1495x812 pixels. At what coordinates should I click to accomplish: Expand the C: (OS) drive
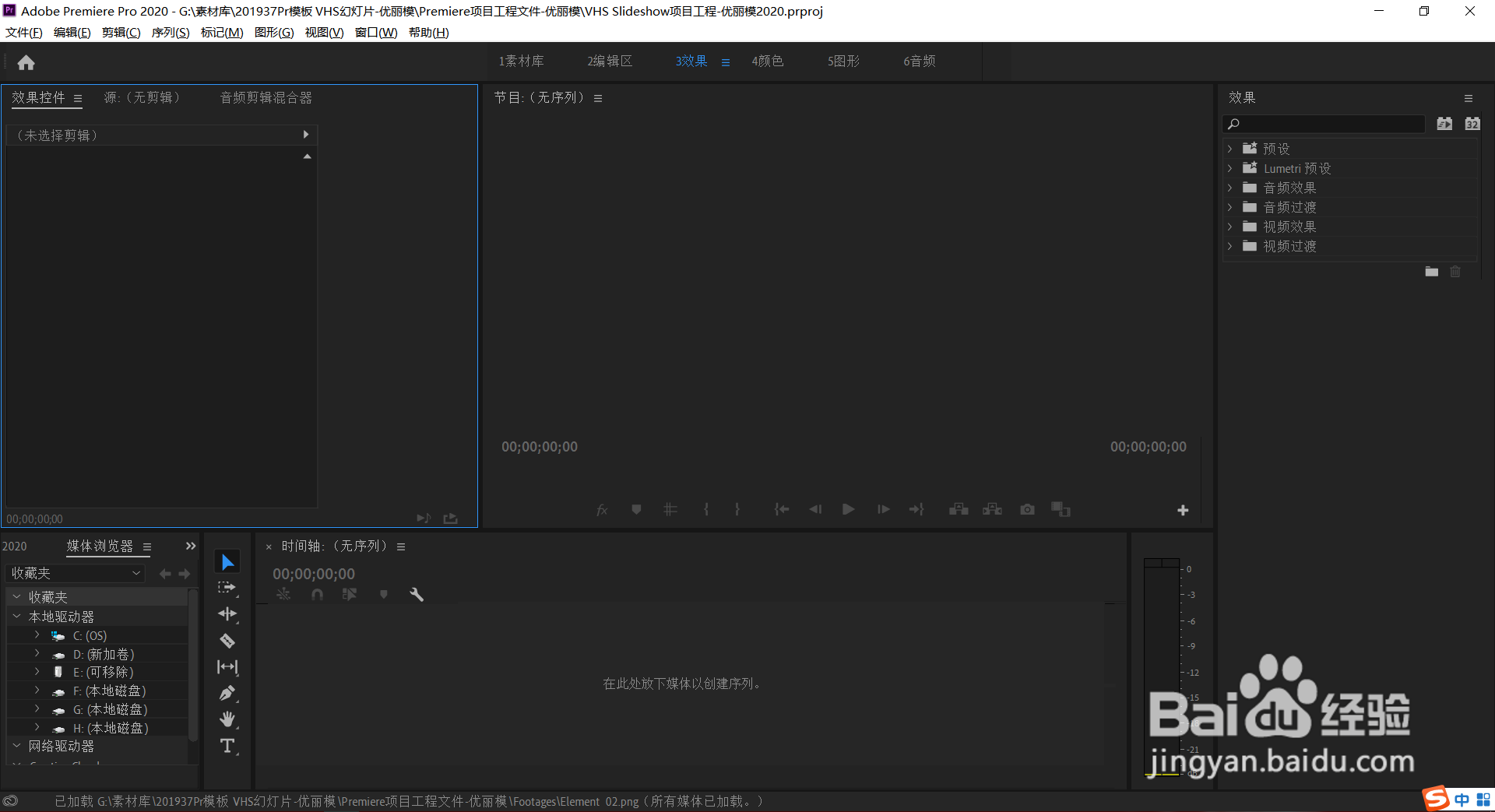coord(37,635)
